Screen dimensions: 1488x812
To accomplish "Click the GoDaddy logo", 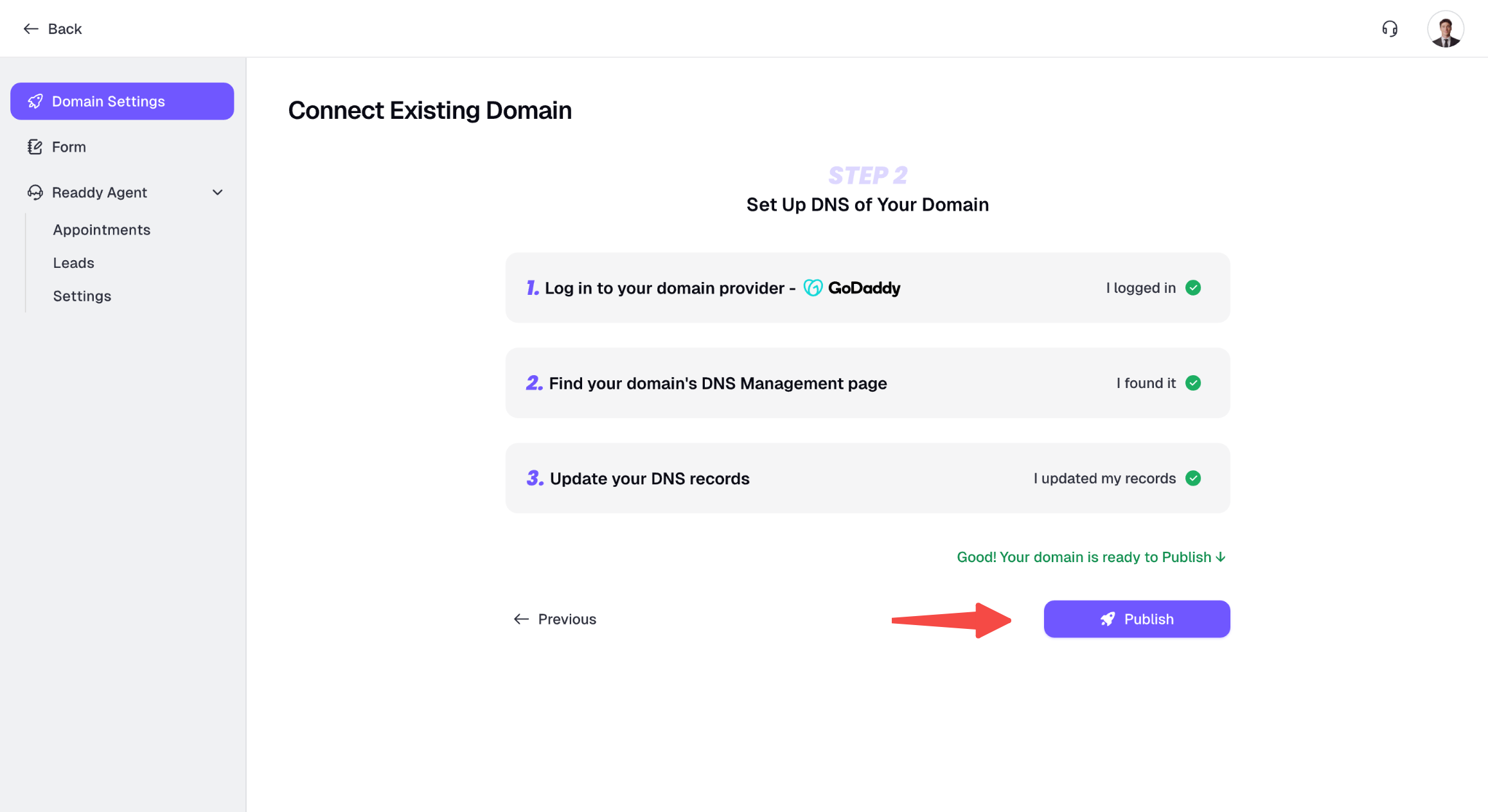I will coord(852,288).
